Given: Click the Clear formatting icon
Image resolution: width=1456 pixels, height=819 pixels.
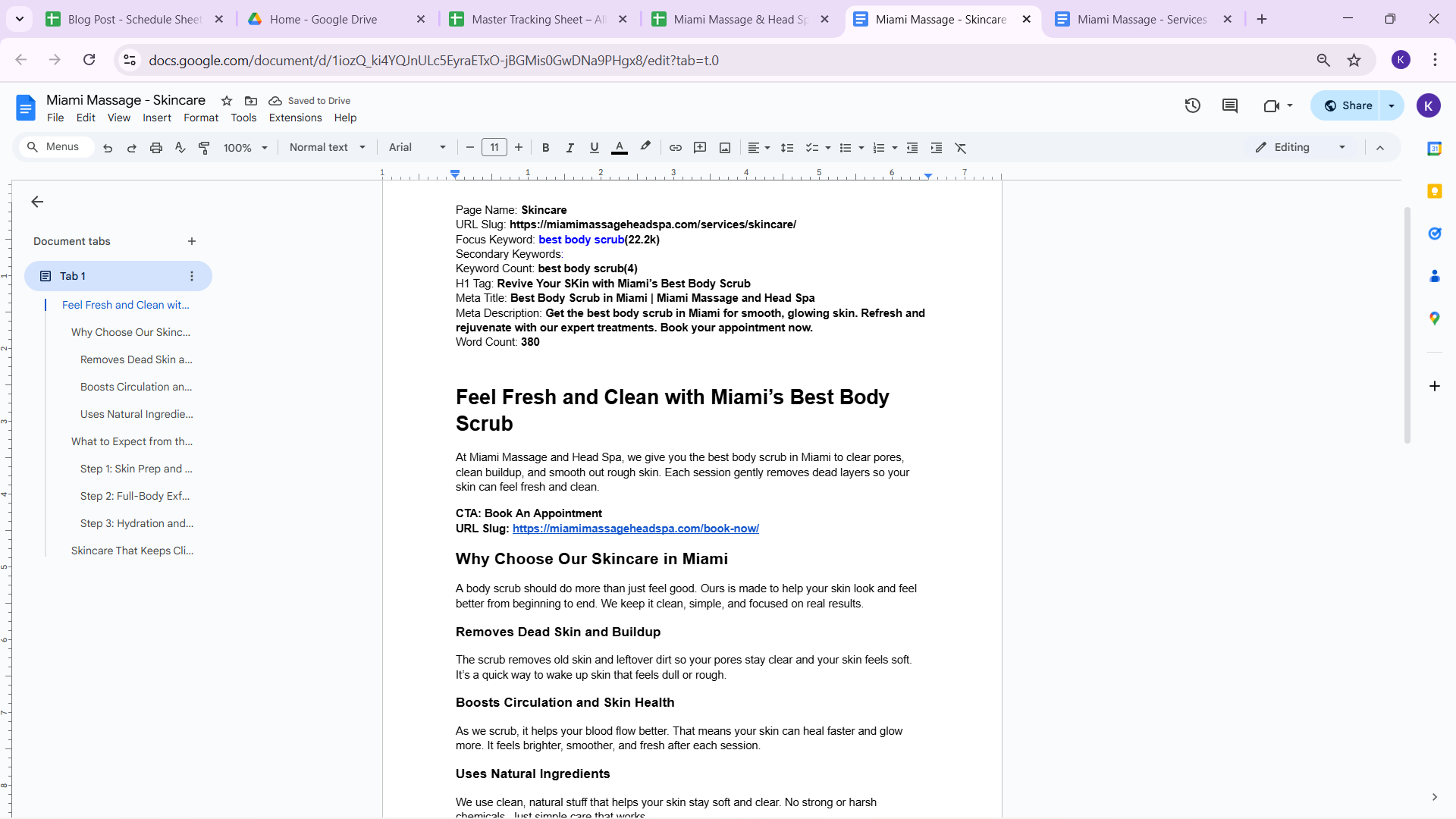Looking at the screenshot, I should [x=961, y=148].
